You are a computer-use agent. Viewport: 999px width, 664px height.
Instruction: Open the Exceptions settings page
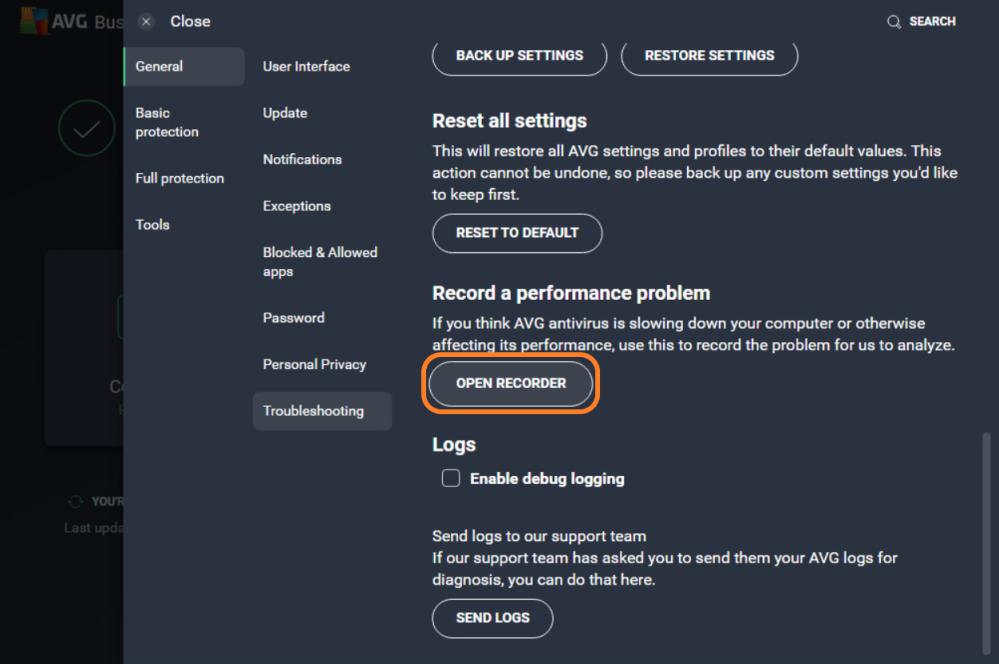296,205
